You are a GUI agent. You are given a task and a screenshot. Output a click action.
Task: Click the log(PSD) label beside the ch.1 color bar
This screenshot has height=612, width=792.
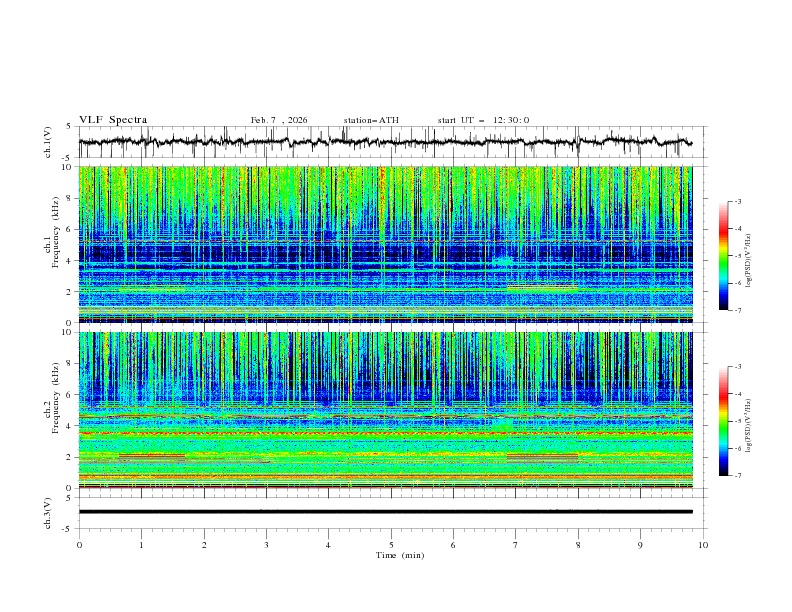pyautogui.click(x=749, y=261)
